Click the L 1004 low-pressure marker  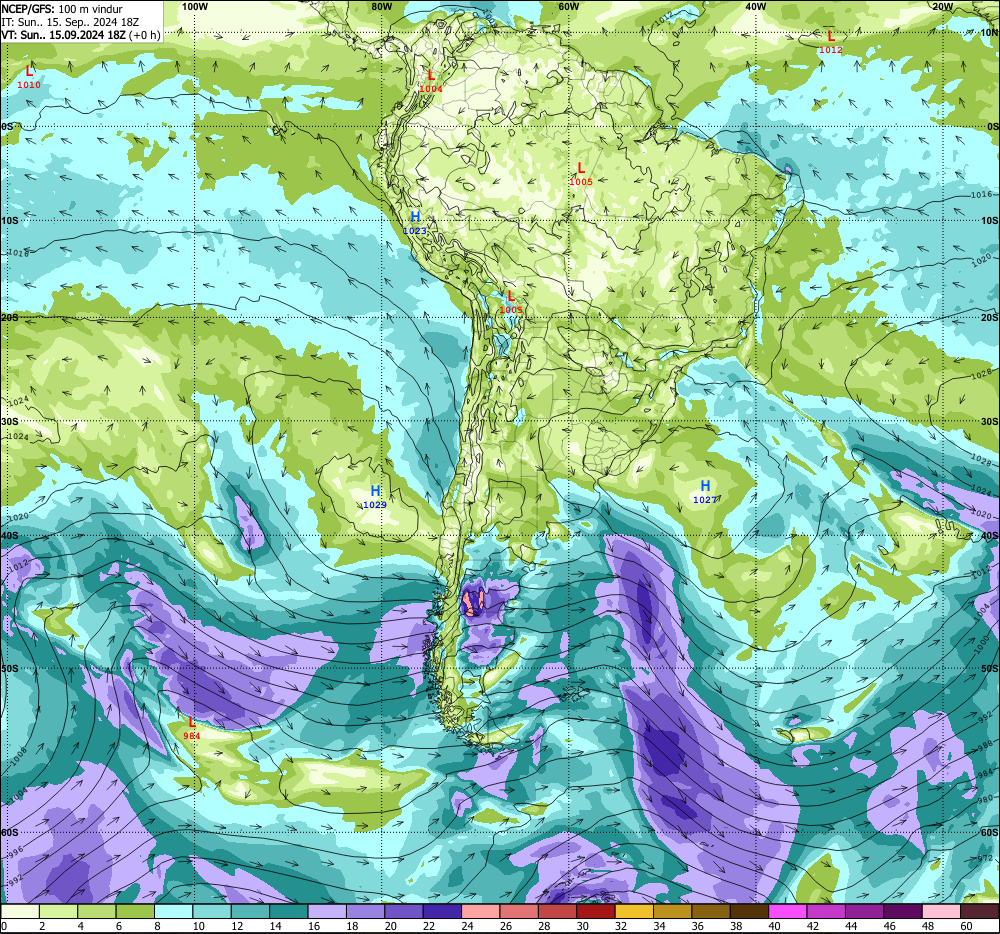point(431,81)
